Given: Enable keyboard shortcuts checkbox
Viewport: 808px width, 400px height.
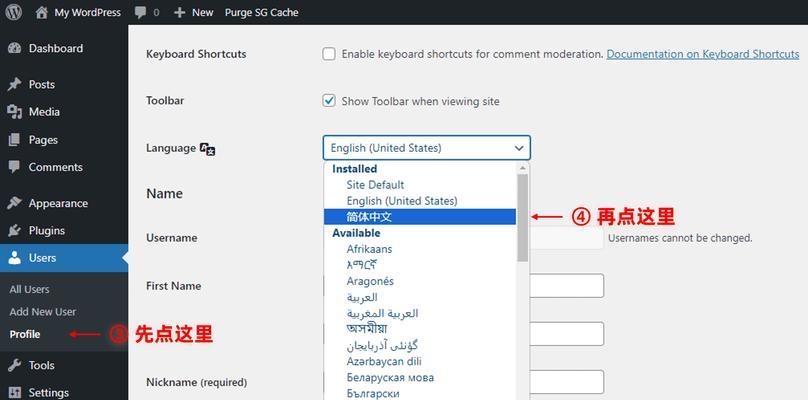Looking at the screenshot, I should pos(329,54).
